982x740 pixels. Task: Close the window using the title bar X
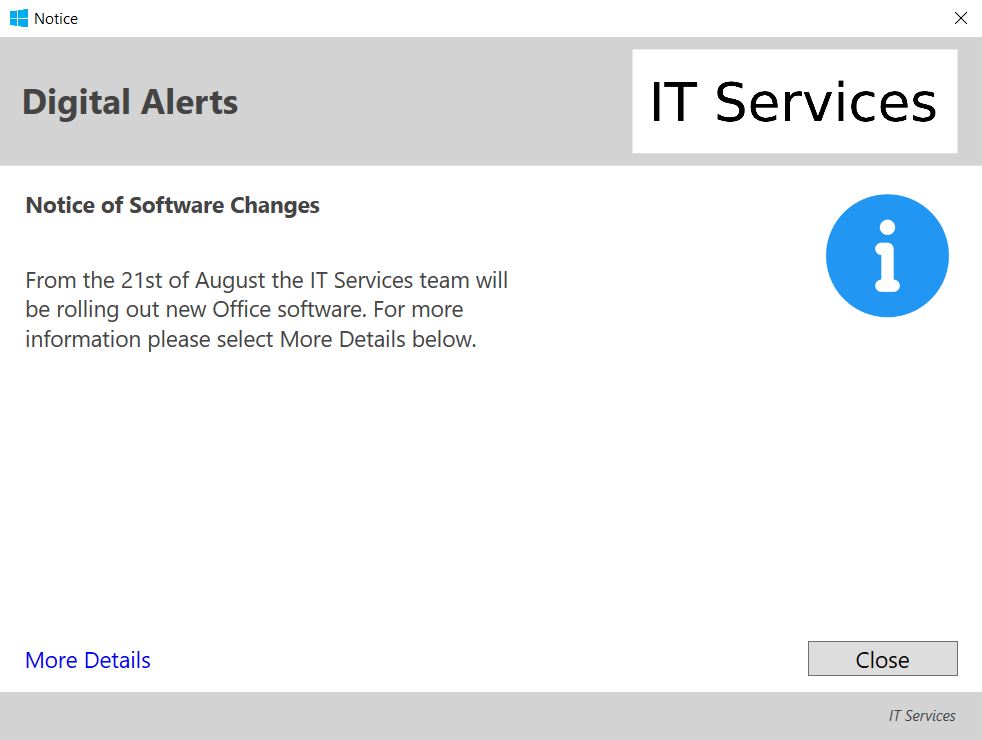(x=960, y=18)
